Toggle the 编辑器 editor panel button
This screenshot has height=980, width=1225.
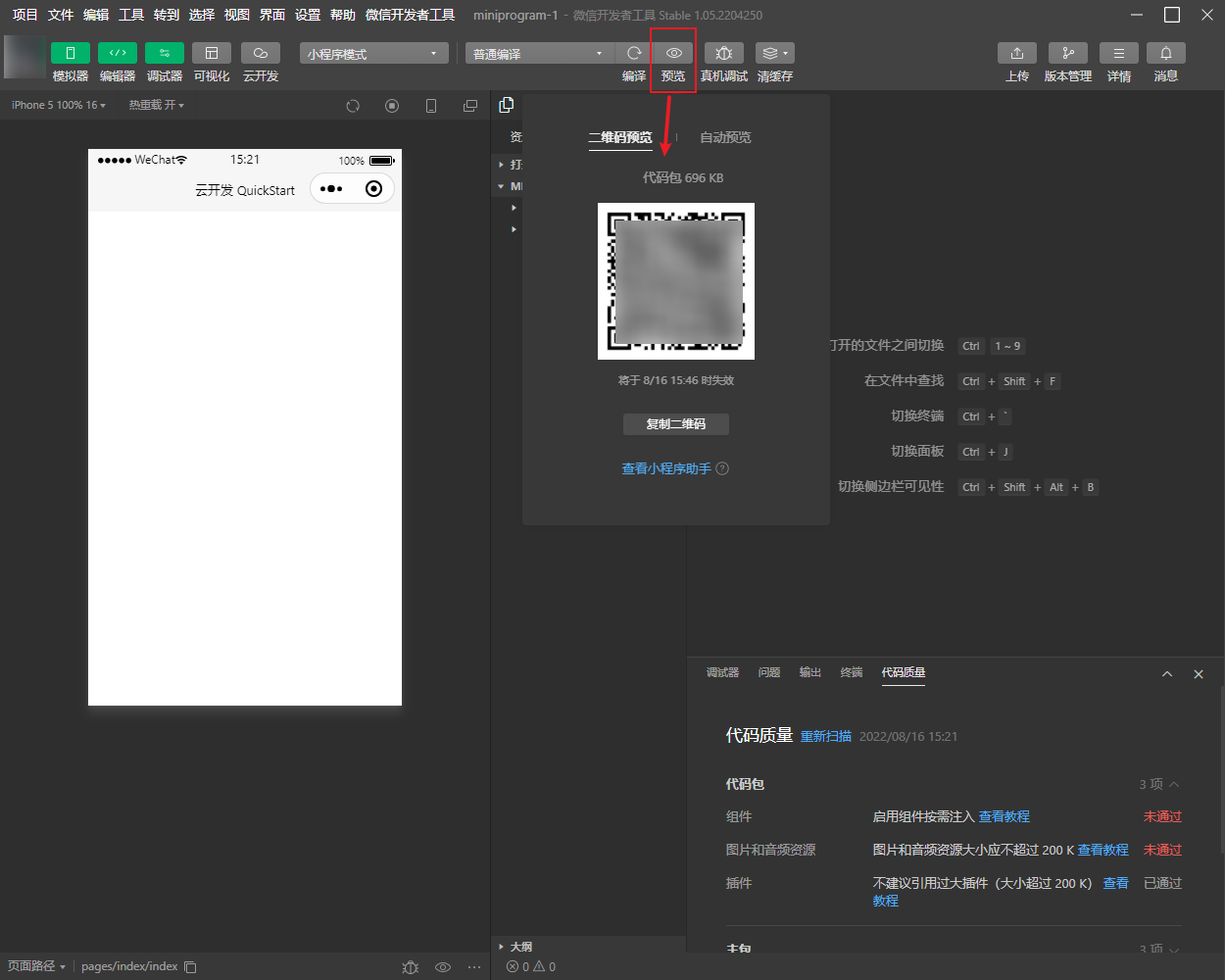point(118,54)
